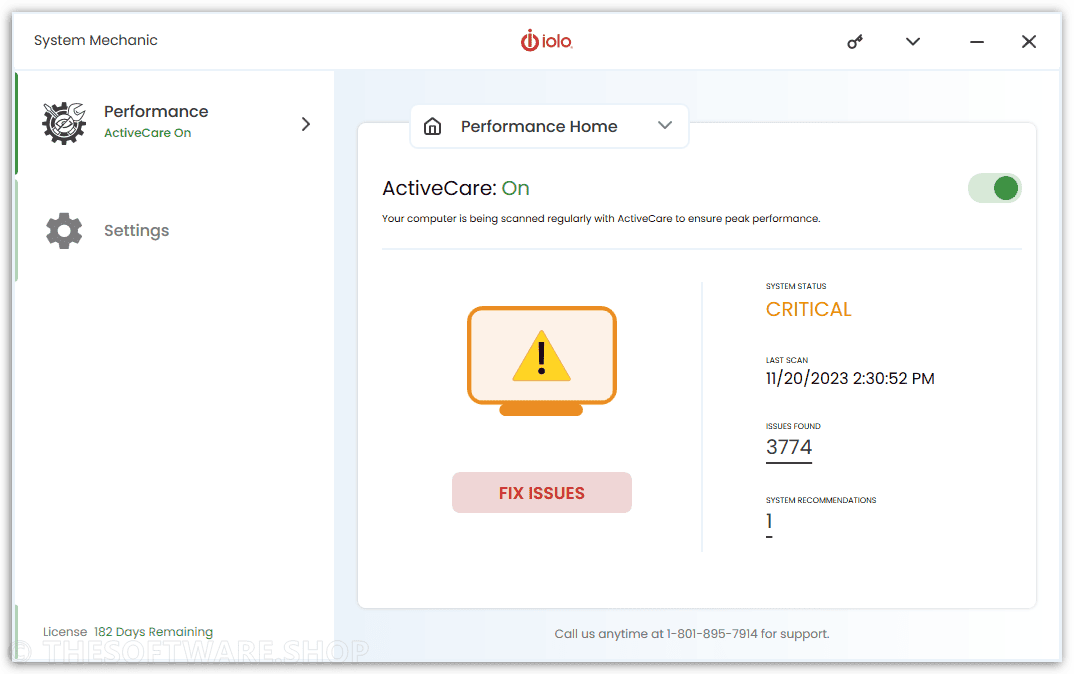Screen dimensions: 1074x674
Task: Click the CRITICAL system status text
Action: (x=808, y=310)
